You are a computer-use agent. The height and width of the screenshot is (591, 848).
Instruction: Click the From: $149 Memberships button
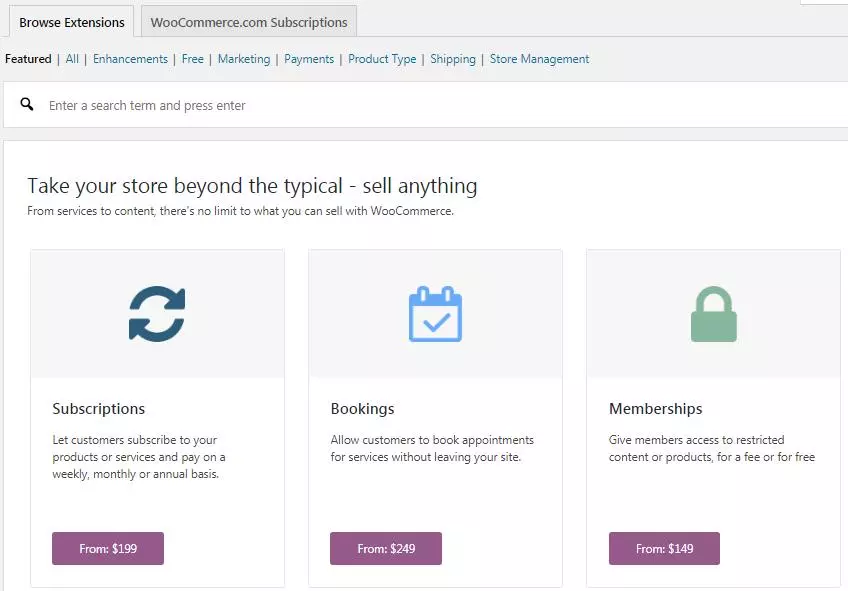[x=664, y=548]
